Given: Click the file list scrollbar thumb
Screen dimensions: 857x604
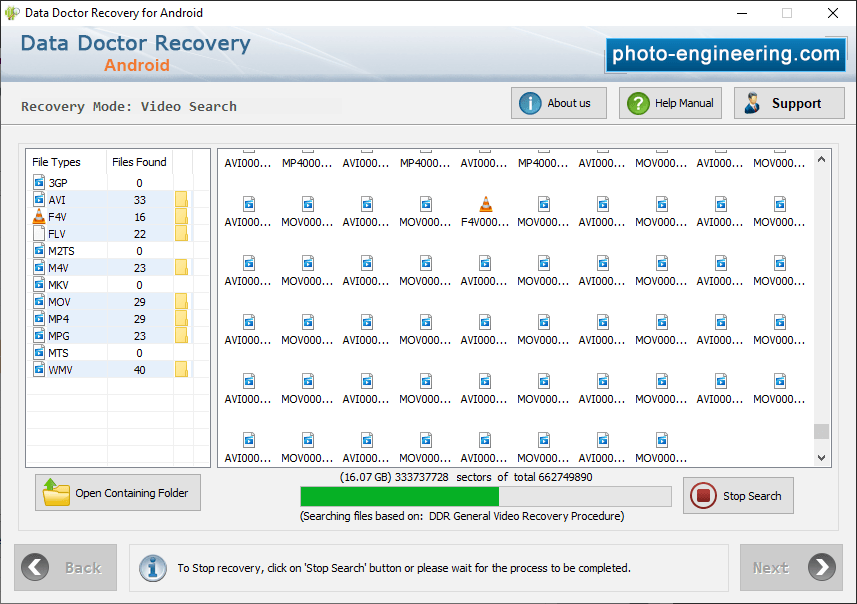Looking at the screenshot, I should 821,431.
